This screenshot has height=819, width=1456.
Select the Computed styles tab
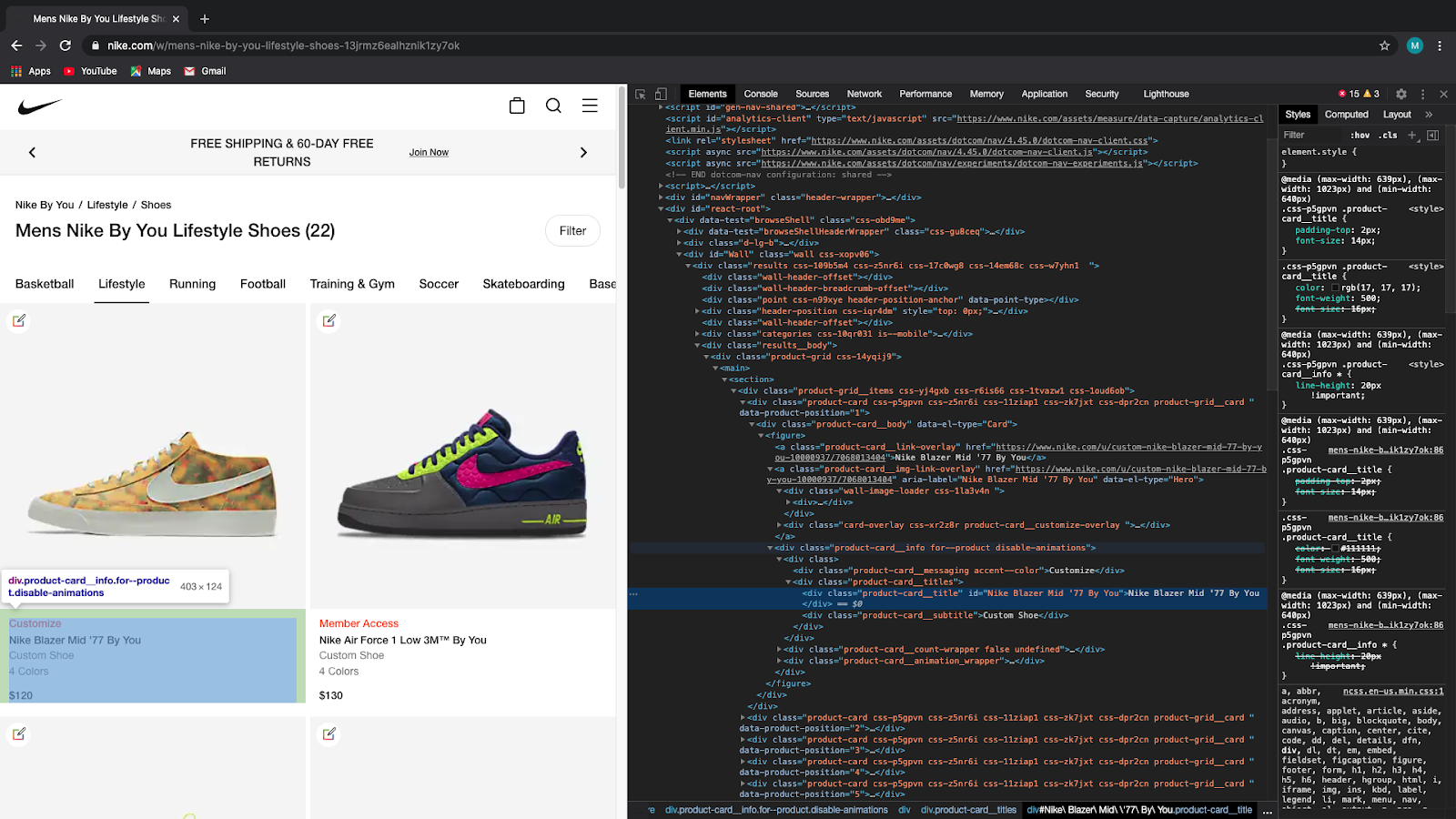[x=1346, y=115]
